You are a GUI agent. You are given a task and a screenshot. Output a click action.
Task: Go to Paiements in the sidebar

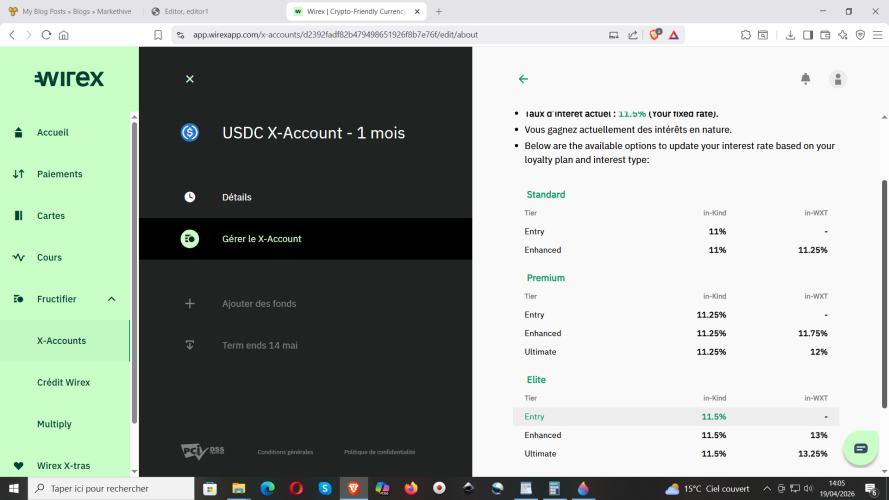tap(59, 174)
